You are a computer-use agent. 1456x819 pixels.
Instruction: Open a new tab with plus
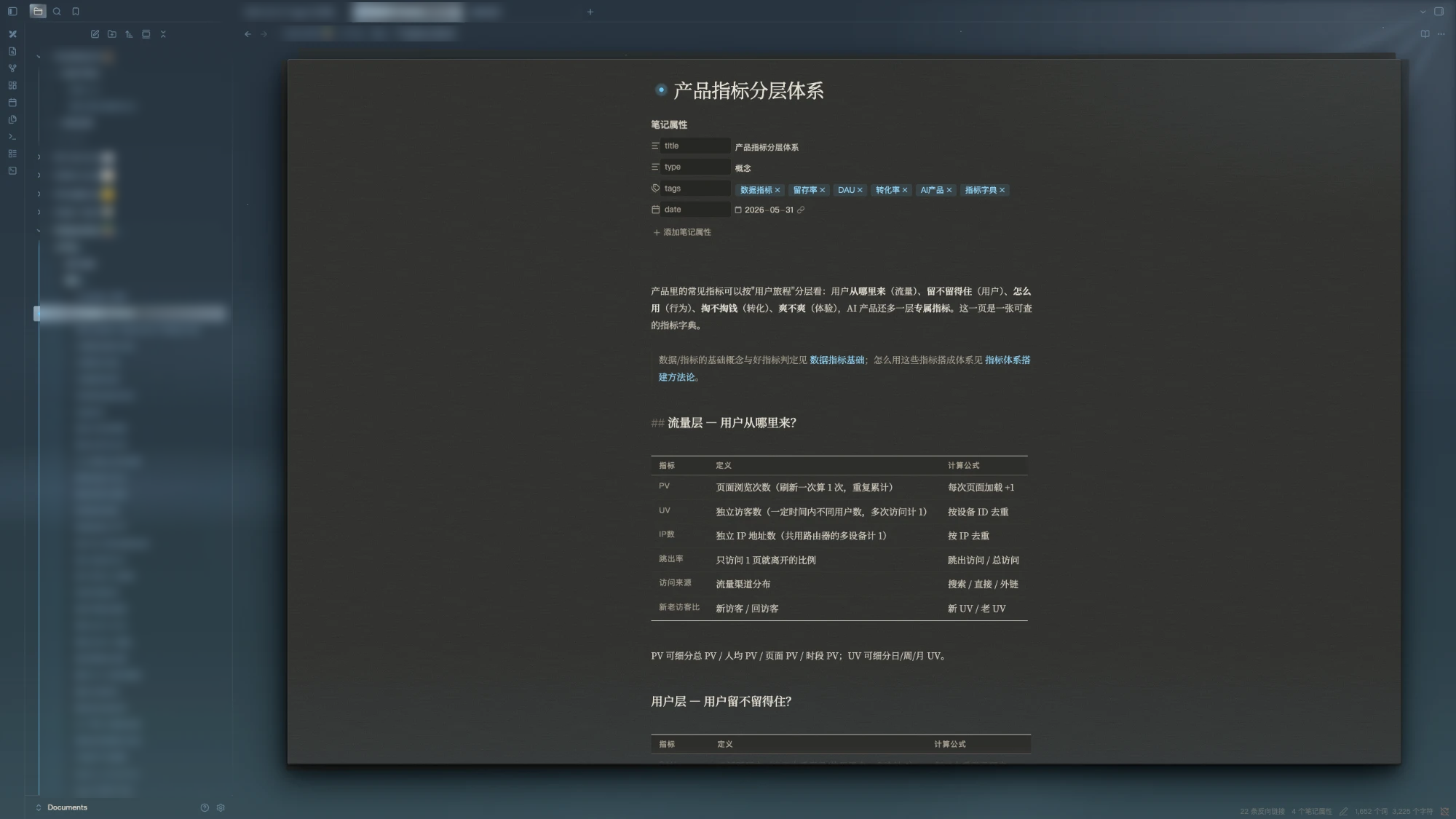coord(590,12)
